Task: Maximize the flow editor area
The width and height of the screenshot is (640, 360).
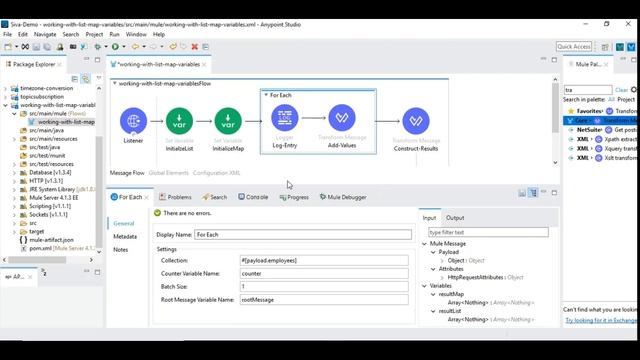Action: [x=554, y=60]
